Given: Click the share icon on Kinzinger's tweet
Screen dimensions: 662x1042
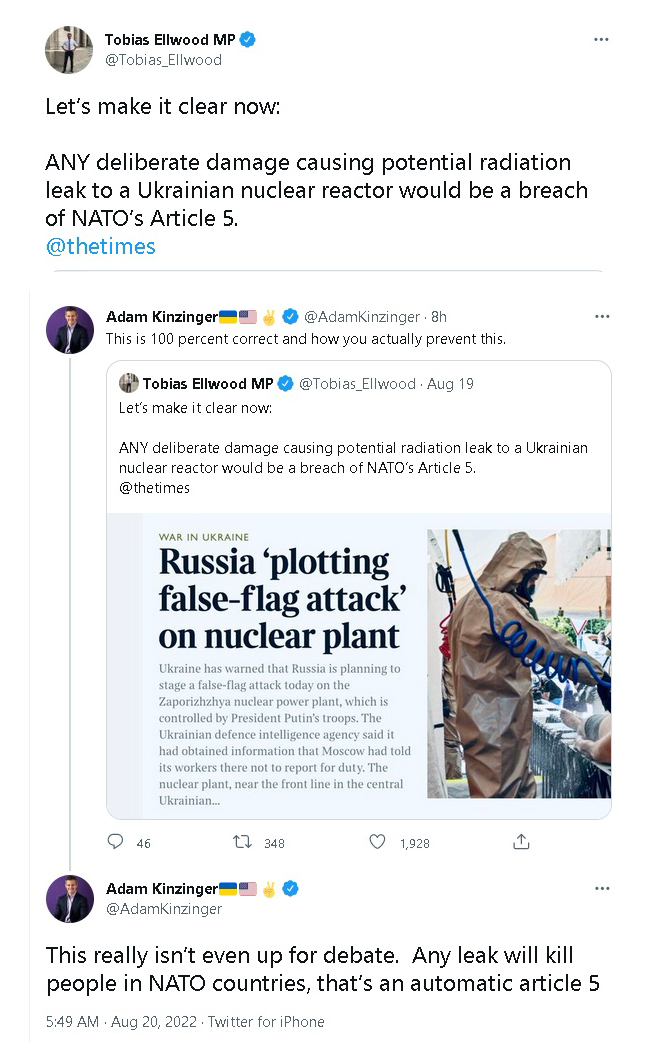Looking at the screenshot, I should coord(520,842).
